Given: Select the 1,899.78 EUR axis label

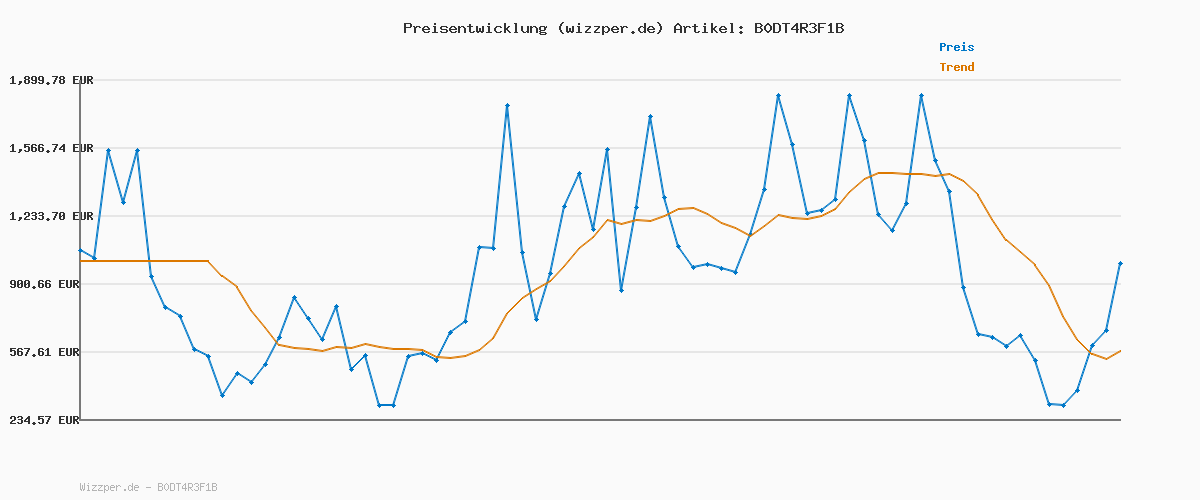Looking at the screenshot, I should [51, 80].
